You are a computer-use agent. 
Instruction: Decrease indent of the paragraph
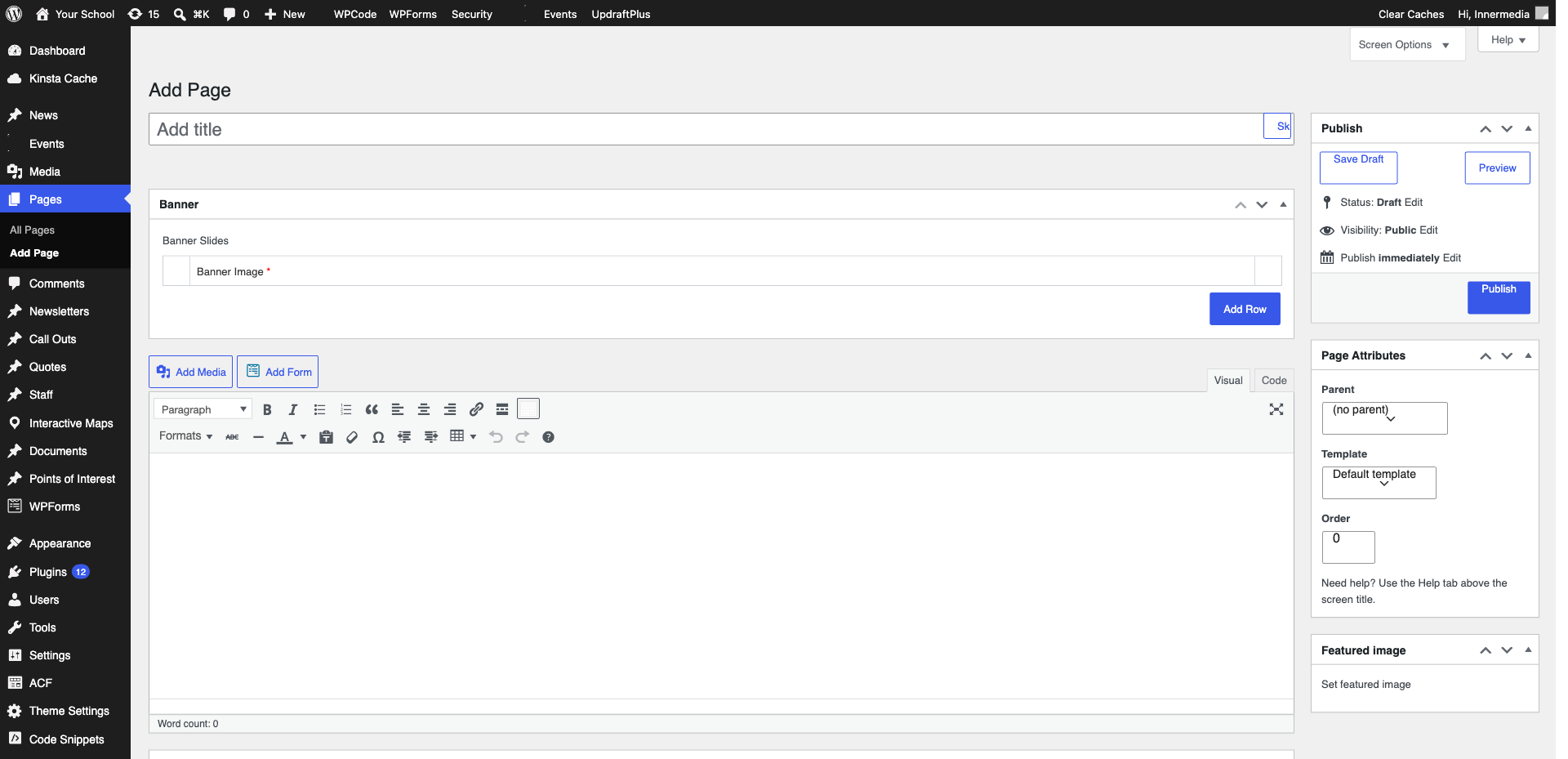(x=404, y=437)
